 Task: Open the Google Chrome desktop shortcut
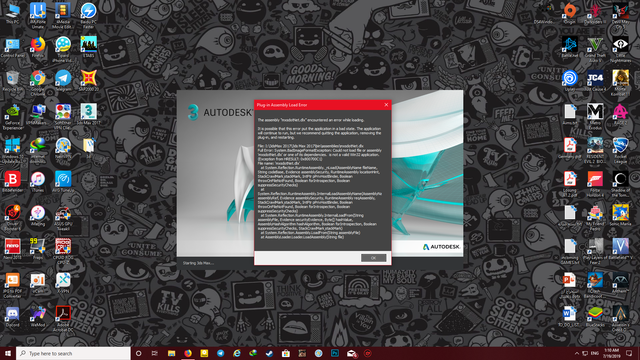pos(38,83)
